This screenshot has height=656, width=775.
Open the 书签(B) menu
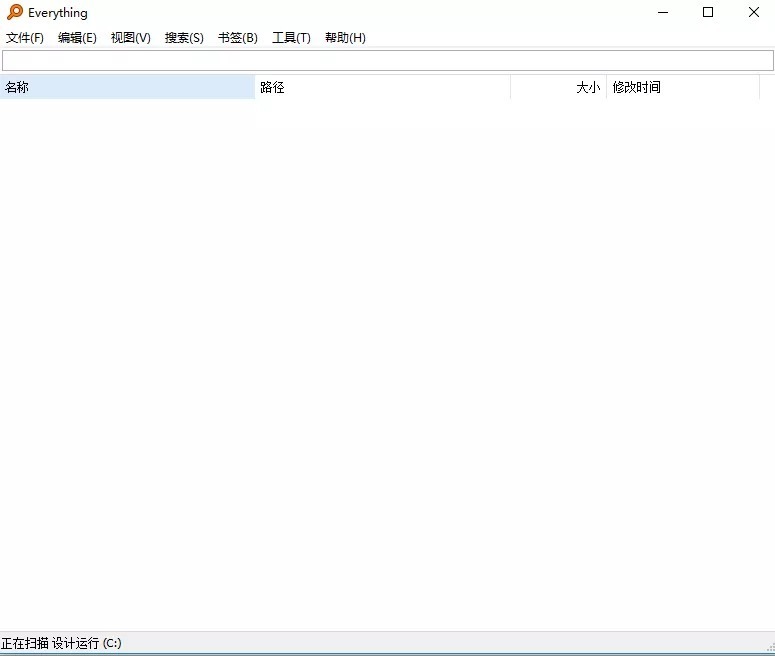(x=238, y=38)
